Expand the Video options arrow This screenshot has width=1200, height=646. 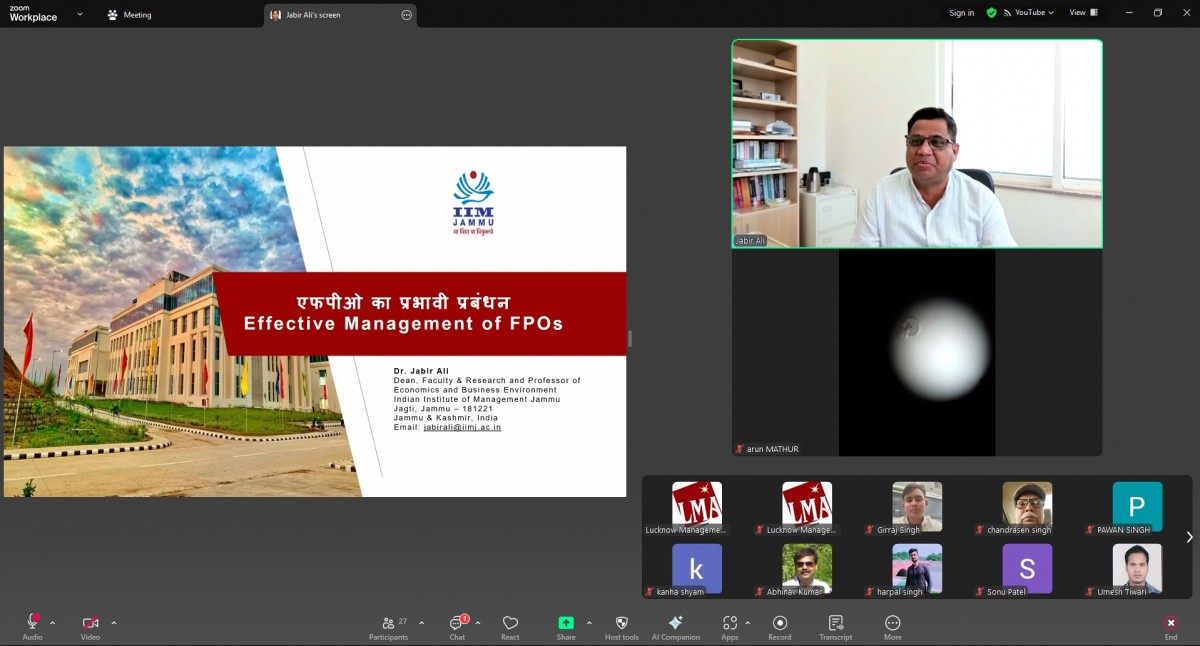113,623
